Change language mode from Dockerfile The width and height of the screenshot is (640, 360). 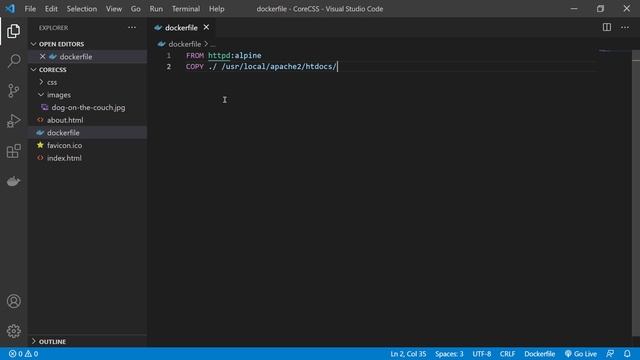[540, 354]
